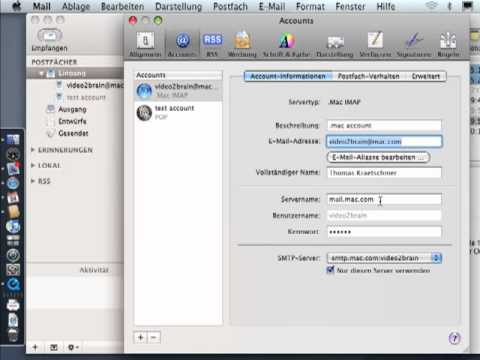This screenshot has width=480, height=360.
Task: Click the Mail stamp icon in dock
Action: [x=13, y=169]
